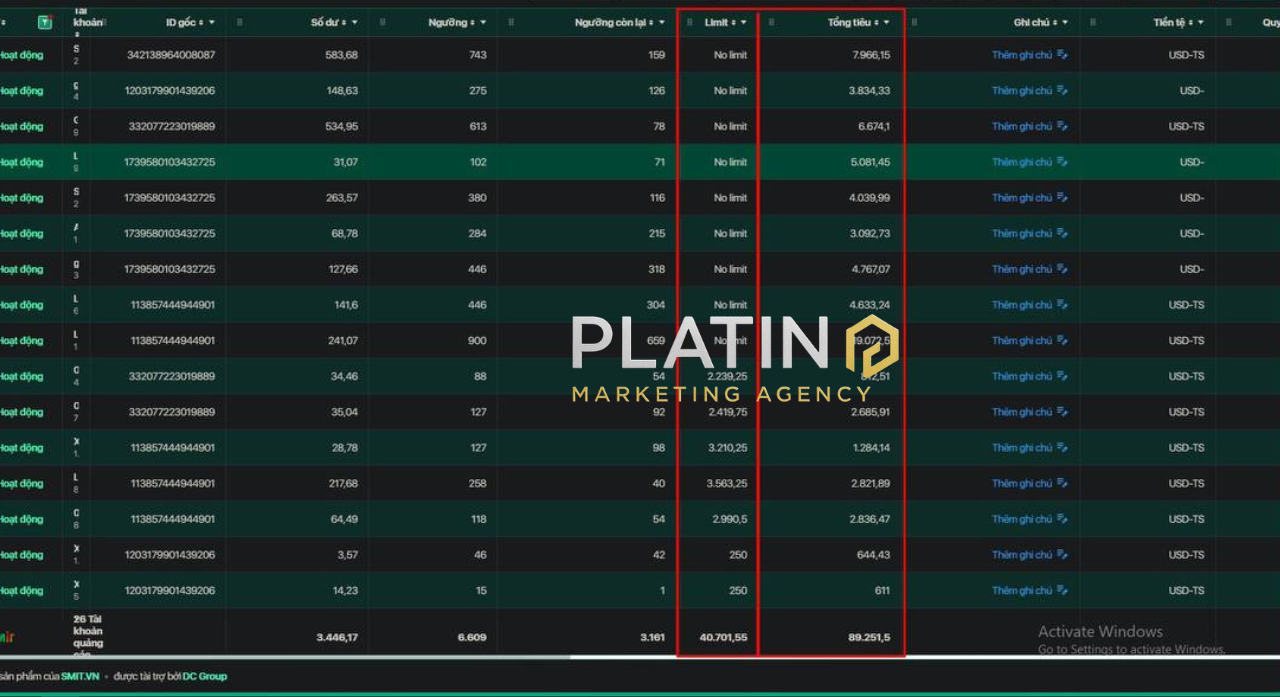Click note edit icon in 217,68 balance row
The width and height of the screenshot is (1280, 697).
tap(1062, 484)
